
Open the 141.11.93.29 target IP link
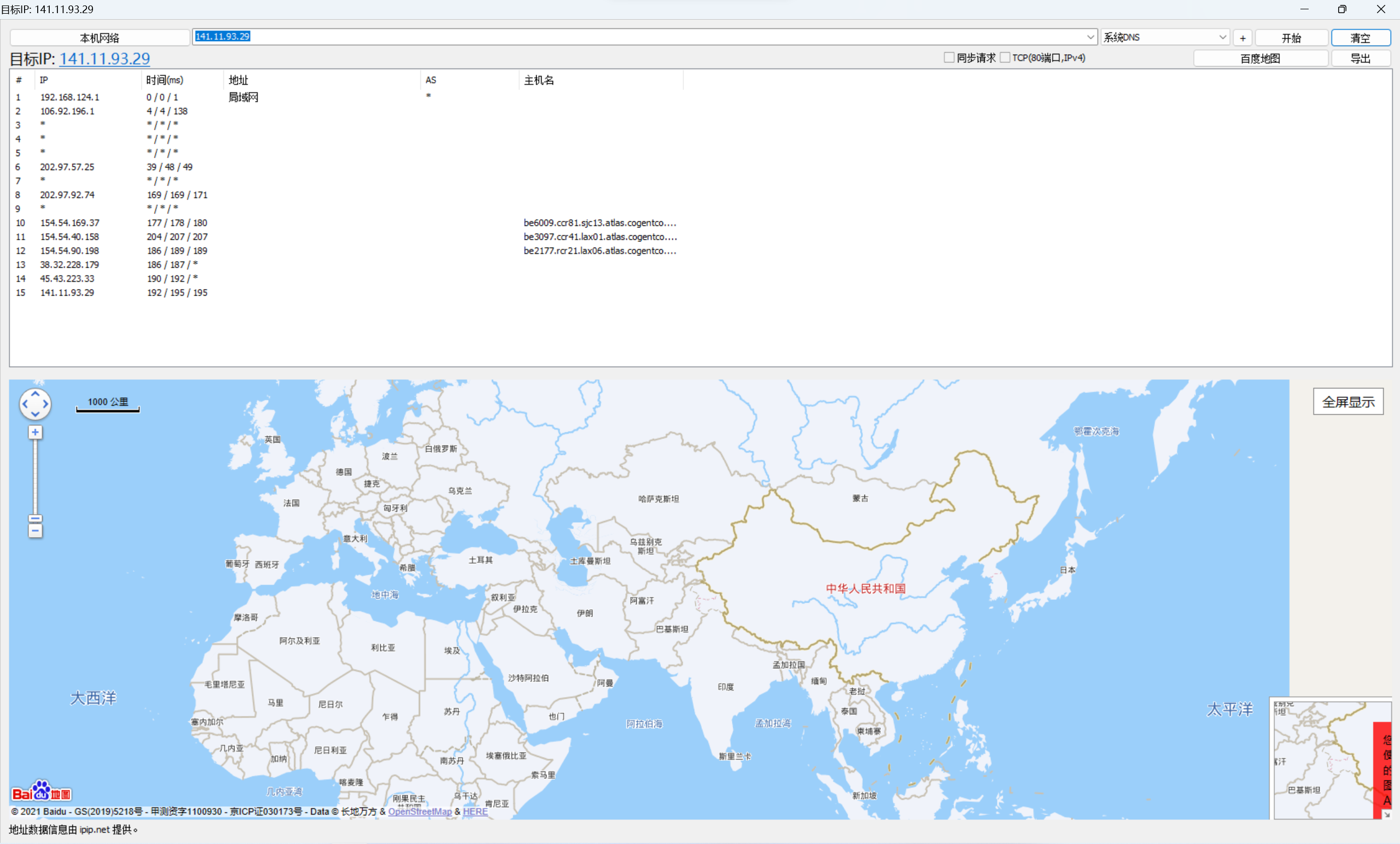point(104,59)
